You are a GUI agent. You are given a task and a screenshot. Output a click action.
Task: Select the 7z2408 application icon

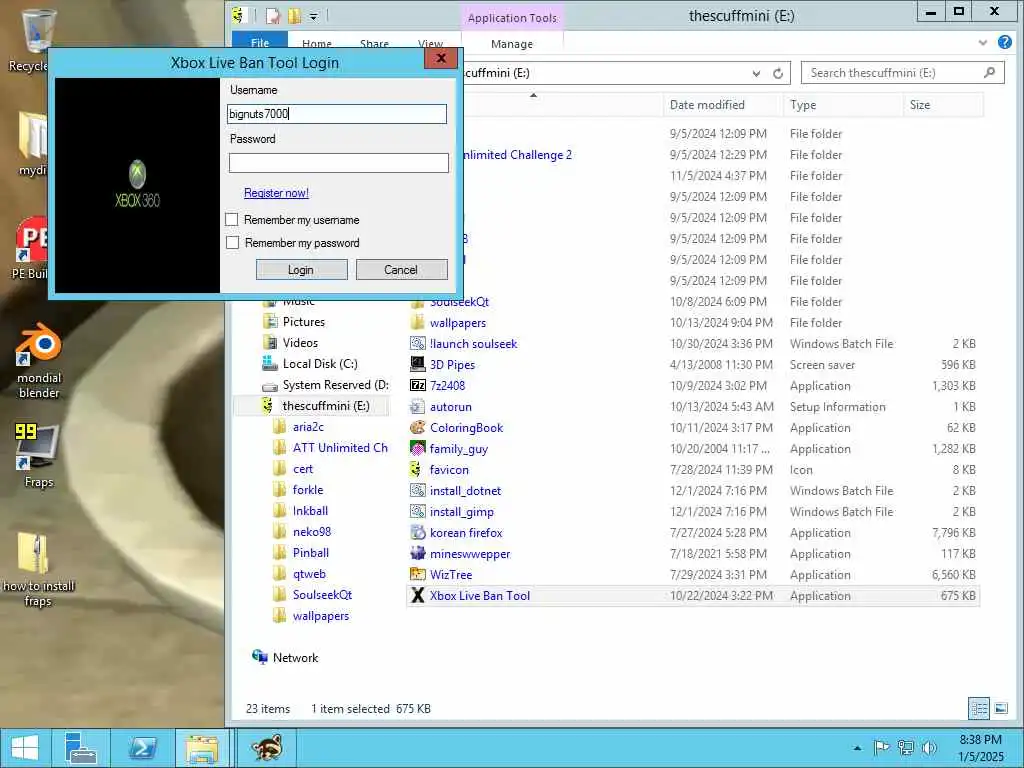coord(417,385)
